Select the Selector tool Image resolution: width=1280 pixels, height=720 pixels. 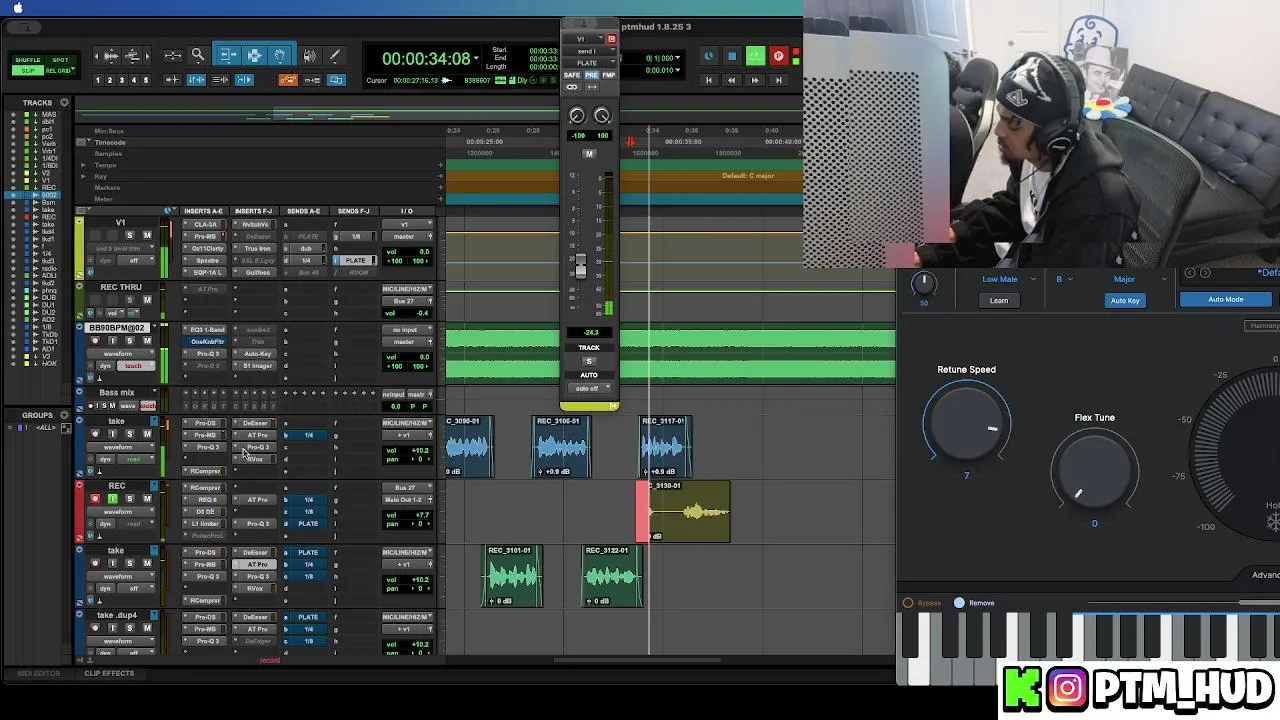[x=254, y=56]
